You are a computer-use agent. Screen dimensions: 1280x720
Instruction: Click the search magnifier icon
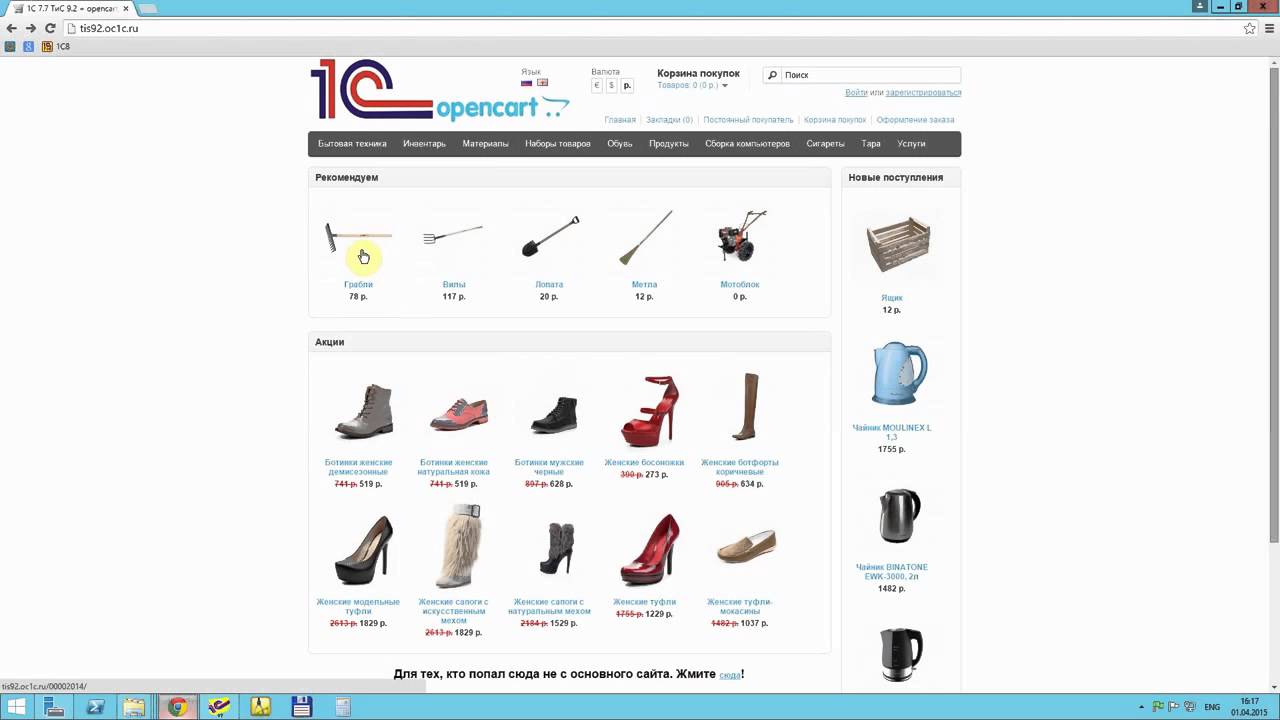772,75
